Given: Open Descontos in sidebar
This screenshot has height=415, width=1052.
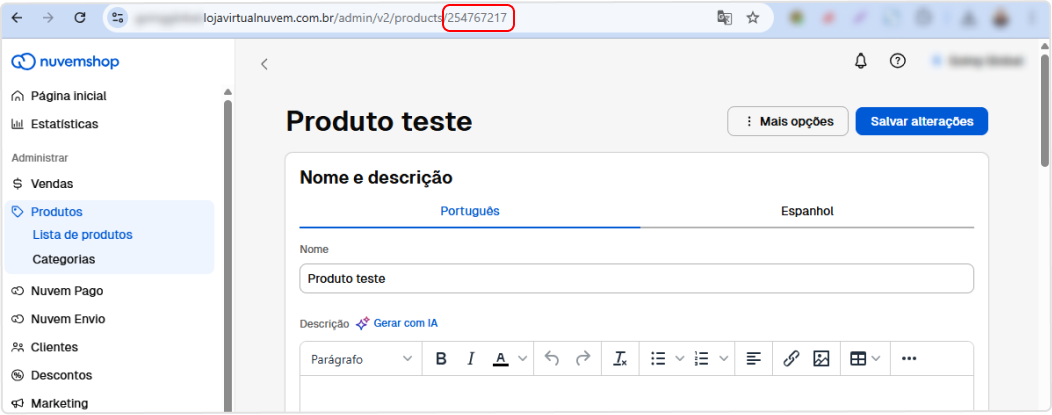Looking at the screenshot, I should tap(52, 375).
